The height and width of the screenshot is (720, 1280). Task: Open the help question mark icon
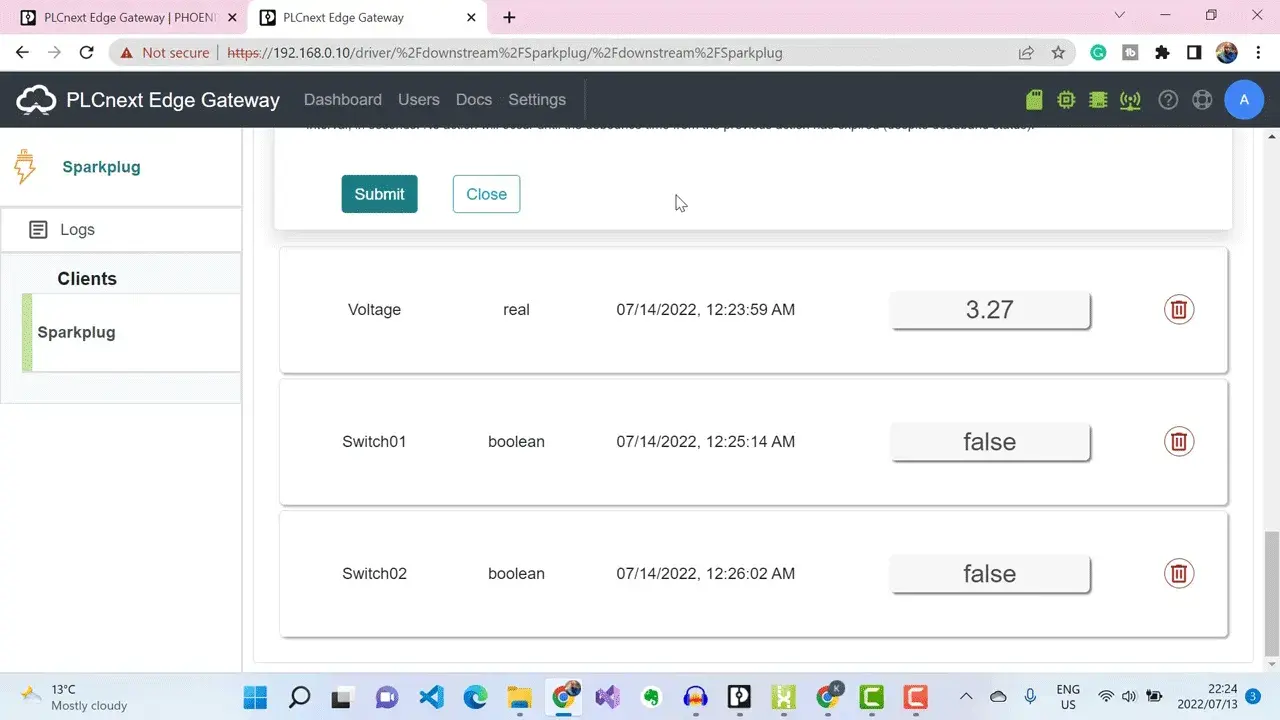(x=1168, y=100)
